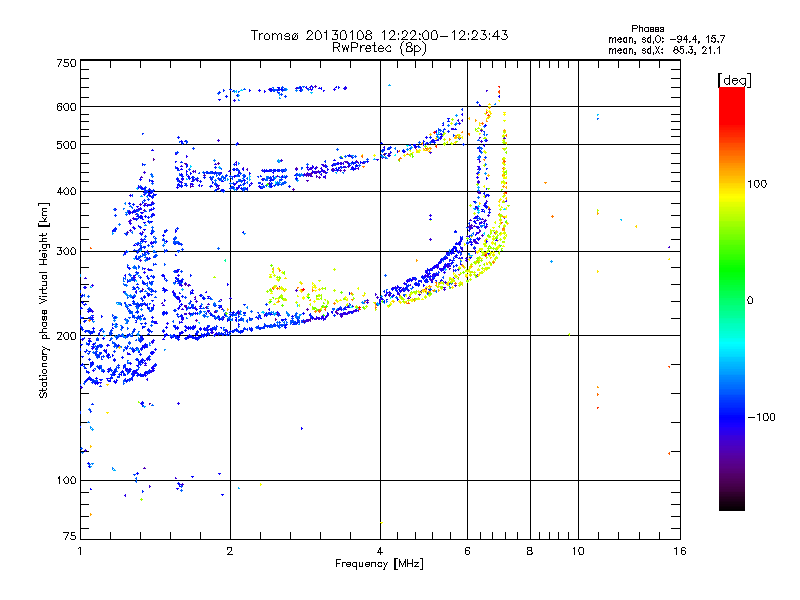Click the y-axis tick label '200'
The width and height of the screenshot is (800, 600).
click(66, 336)
